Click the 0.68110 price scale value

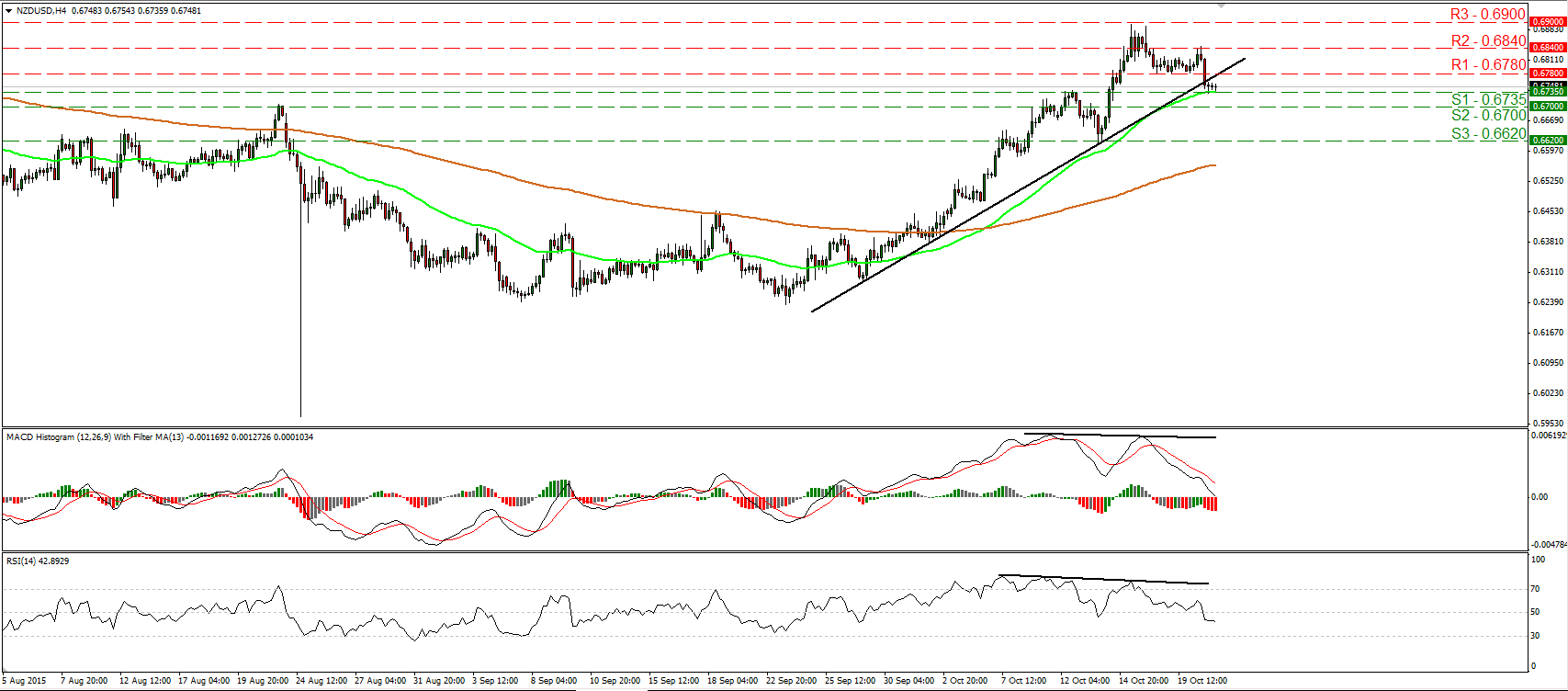tap(1548, 60)
